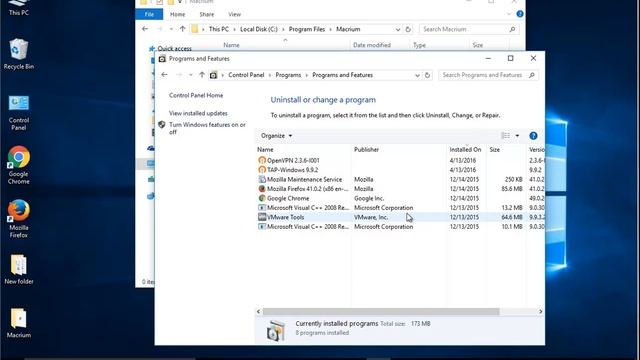
Task: Click the right scroll arrow of programs list
Action: coord(540,311)
